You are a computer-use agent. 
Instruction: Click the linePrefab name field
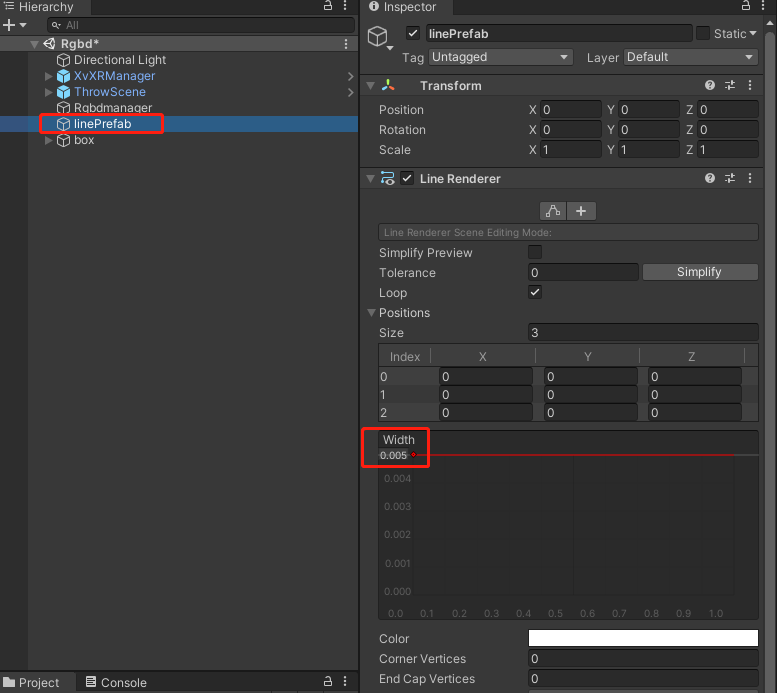point(559,33)
